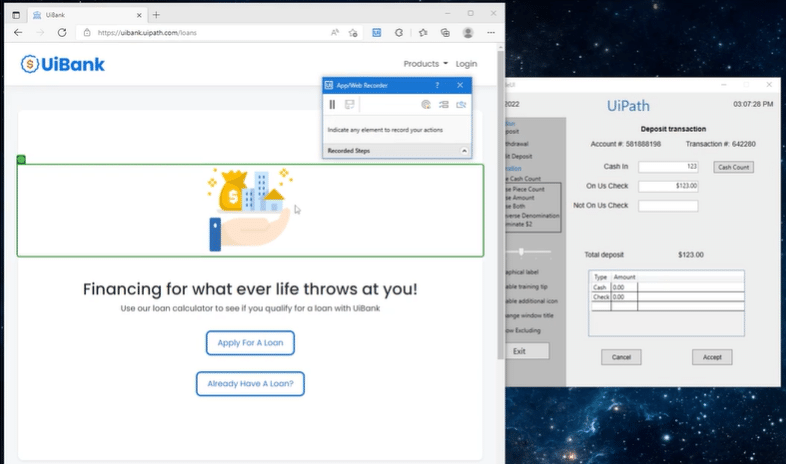Click the recorder configuration sliders icon
The width and height of the screenshot is (786, 464).
(x=444, y=104)
